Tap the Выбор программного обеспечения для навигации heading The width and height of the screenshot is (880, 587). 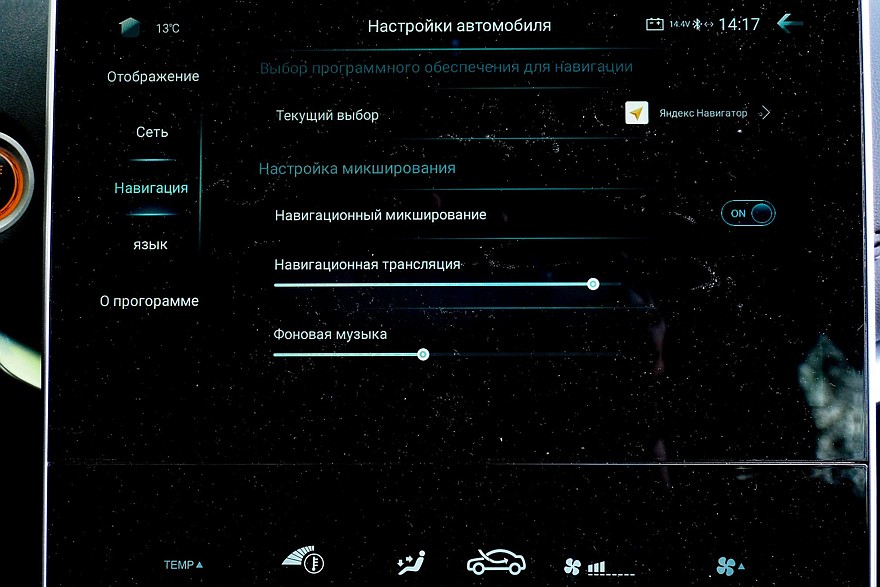click(x=446, y=67)
